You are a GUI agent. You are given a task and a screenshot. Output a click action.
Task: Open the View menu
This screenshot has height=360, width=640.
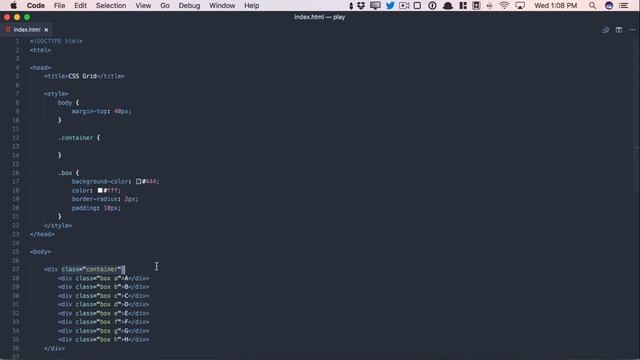point(143,6)
